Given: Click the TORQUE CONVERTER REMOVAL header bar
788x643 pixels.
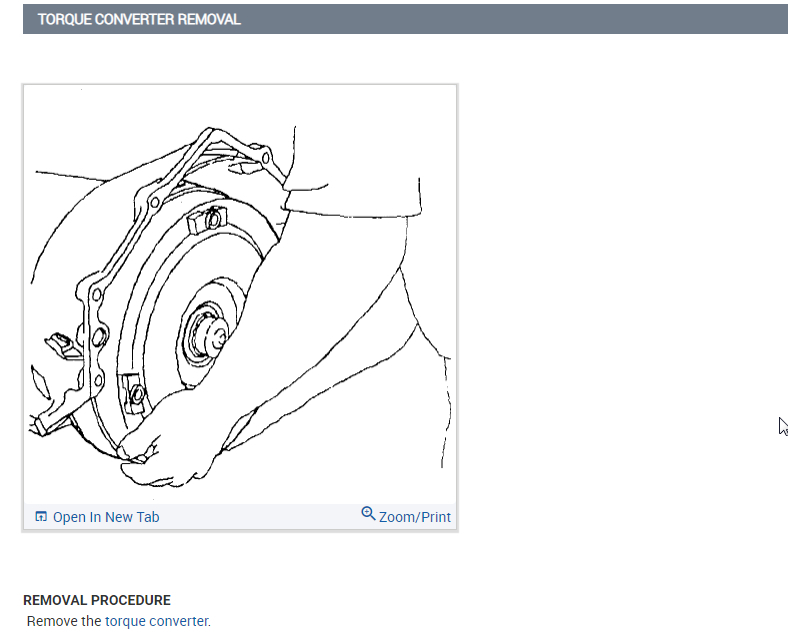Looking at the screenshot, I should 405,19.
